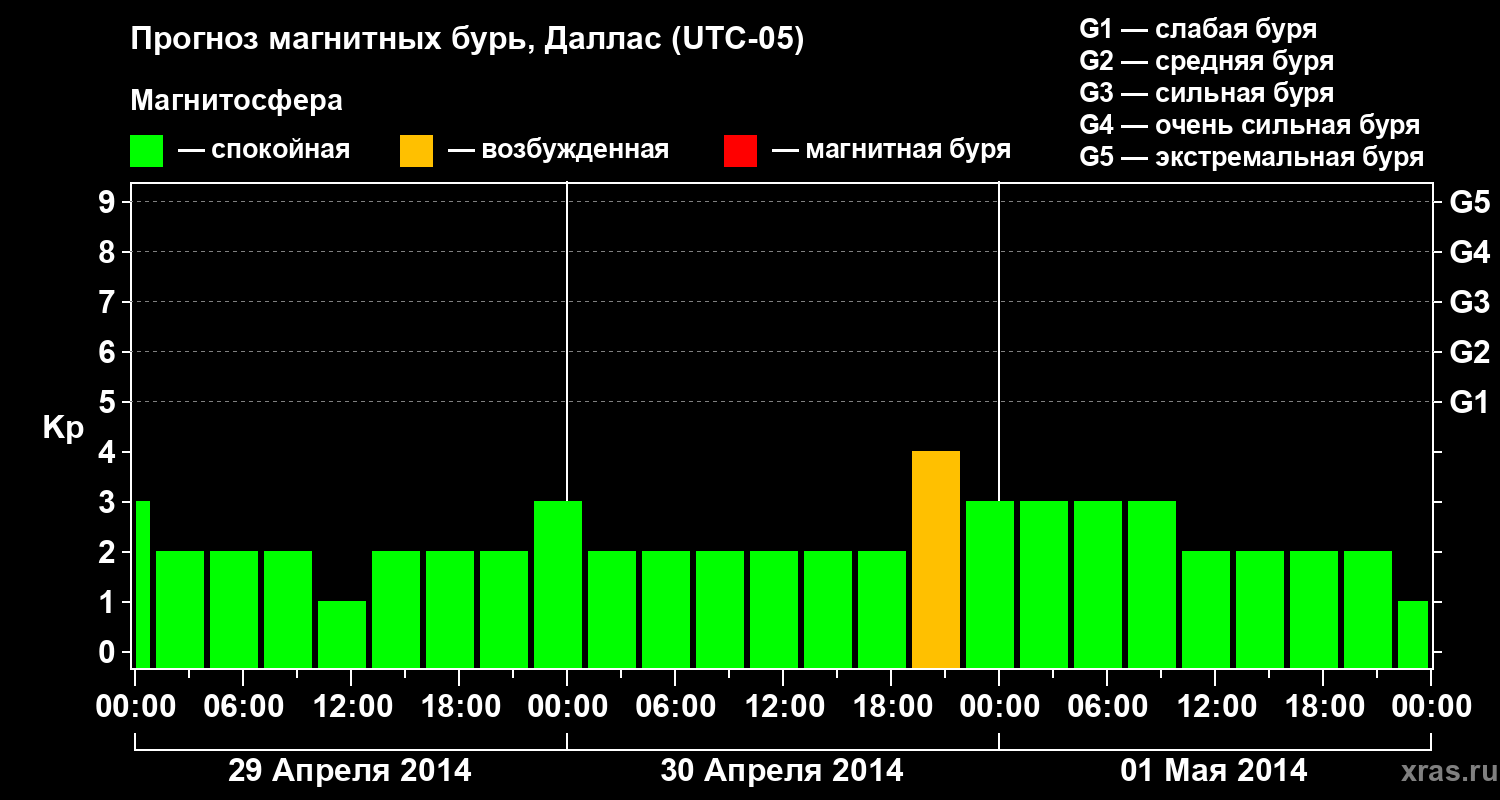Click the '— возбужденная' legend label
The image size is (1500, 800).
point(558,151)
